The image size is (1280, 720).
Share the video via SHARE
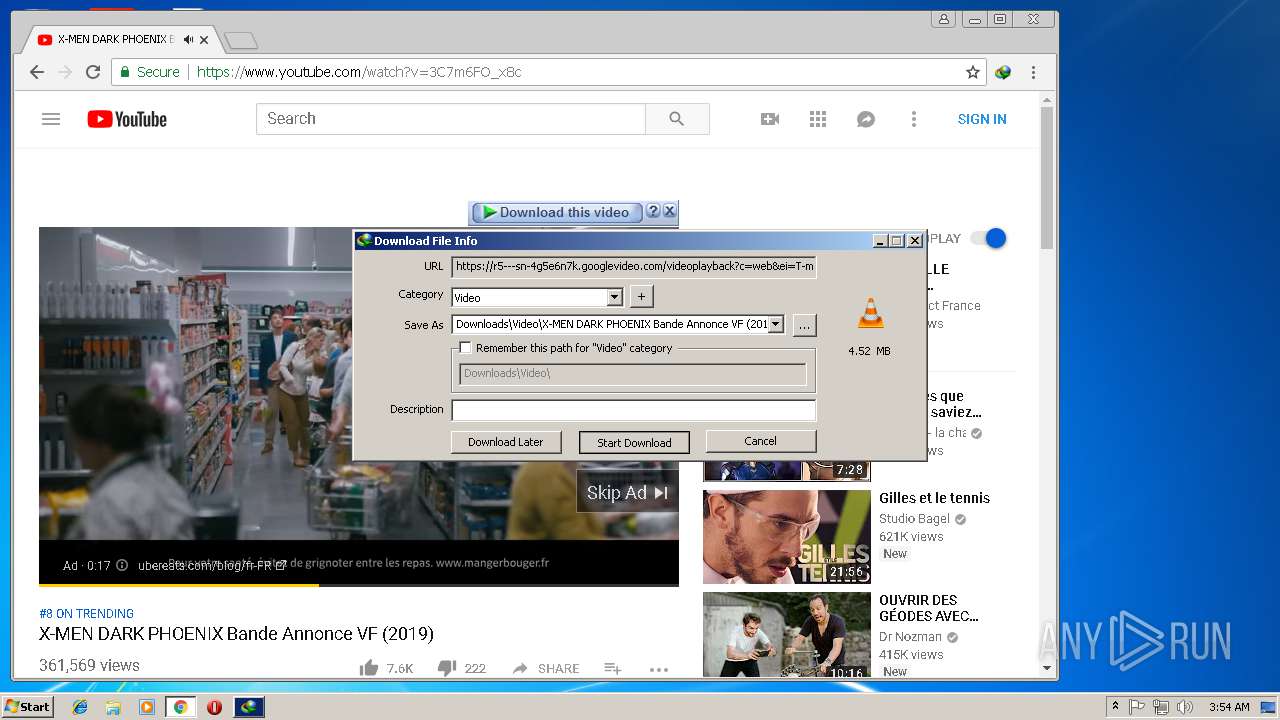click(x=546, y=668)
